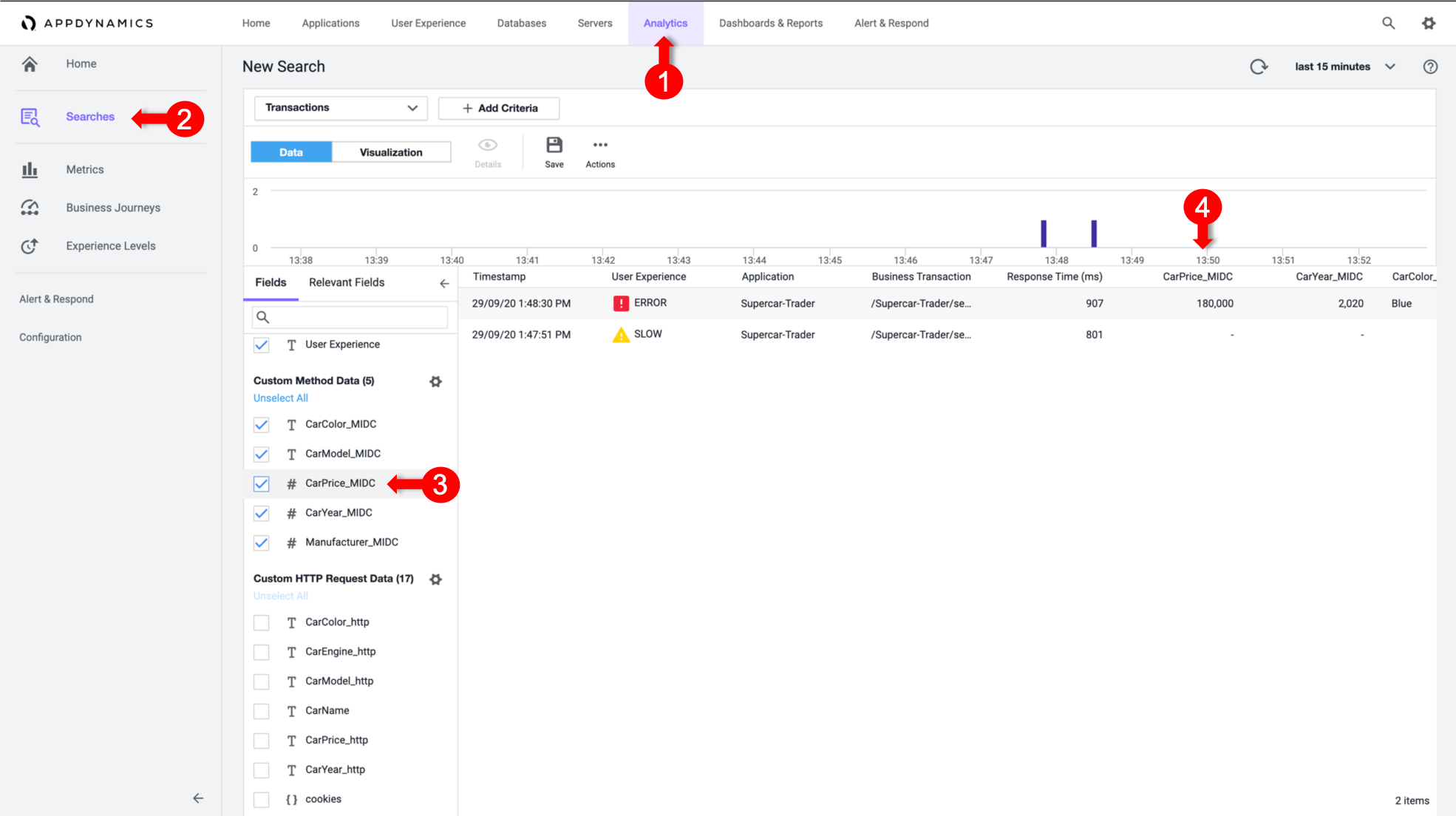Image resolution: width=1456 pixels, height=816 pixels.
Task: Click the Metrics bar chart icon
Action: (30, 170)
